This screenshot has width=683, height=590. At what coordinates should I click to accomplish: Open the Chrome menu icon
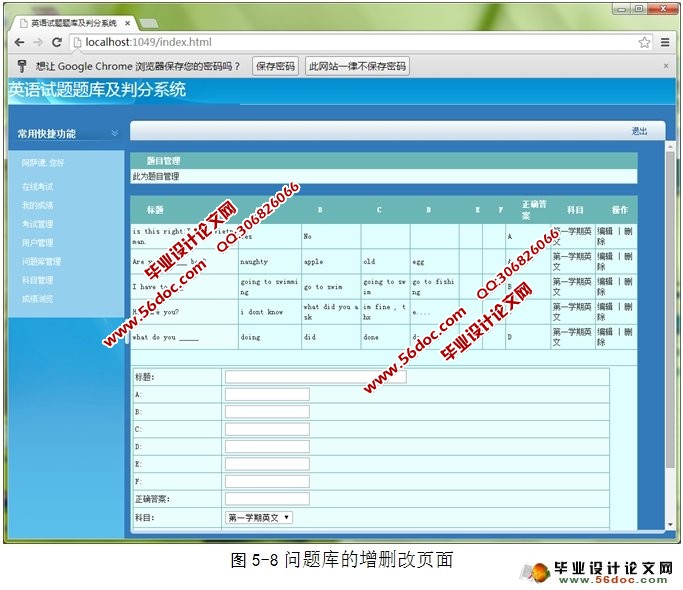pos(665,43)
